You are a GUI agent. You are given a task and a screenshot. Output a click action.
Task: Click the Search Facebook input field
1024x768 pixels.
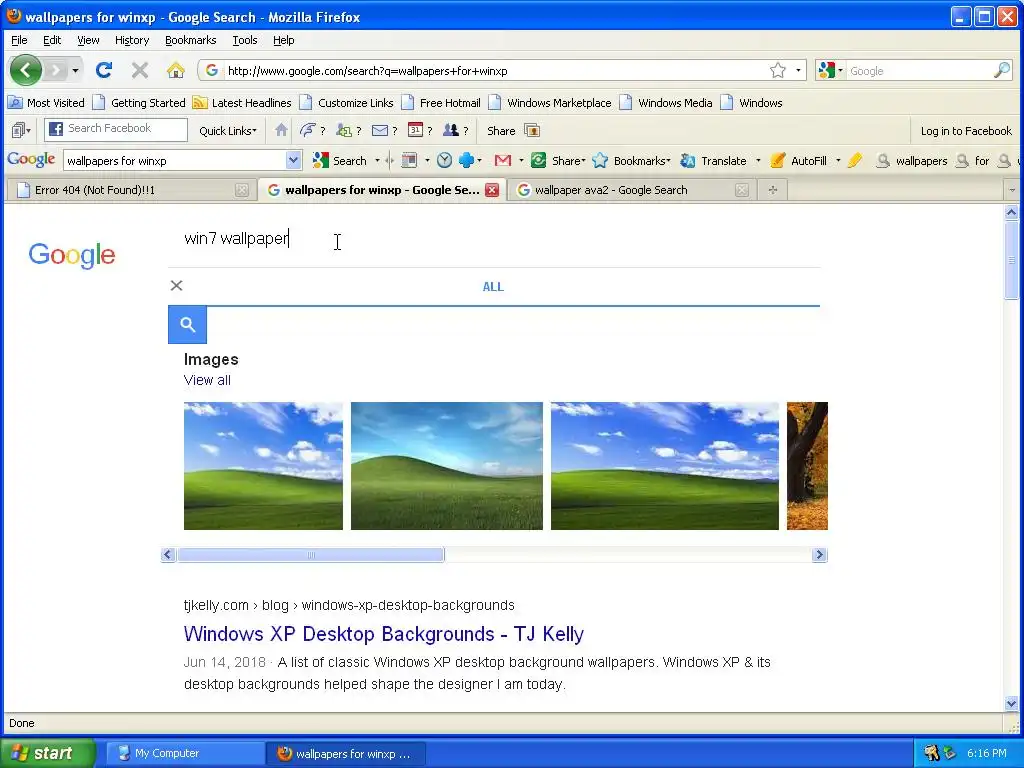116,129
